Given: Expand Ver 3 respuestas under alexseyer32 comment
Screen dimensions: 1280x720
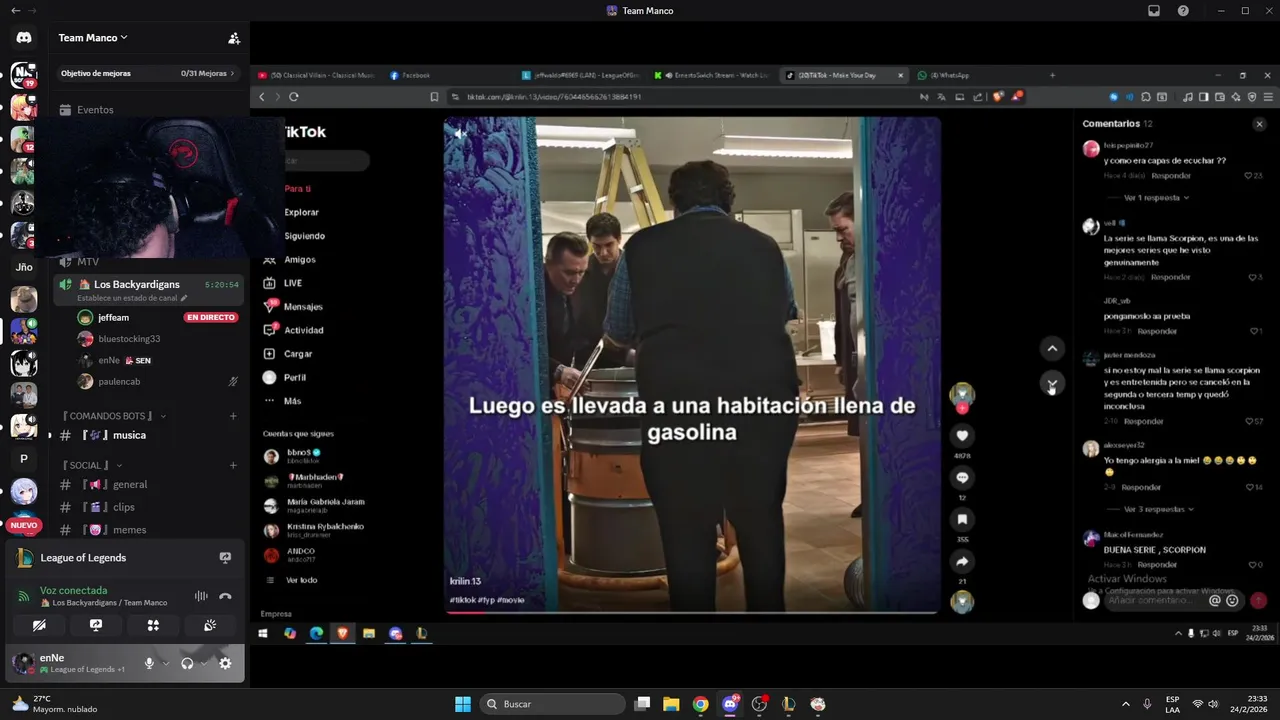Looking at the screenshot, I should pyautogui.click(x=1159, y=509).
